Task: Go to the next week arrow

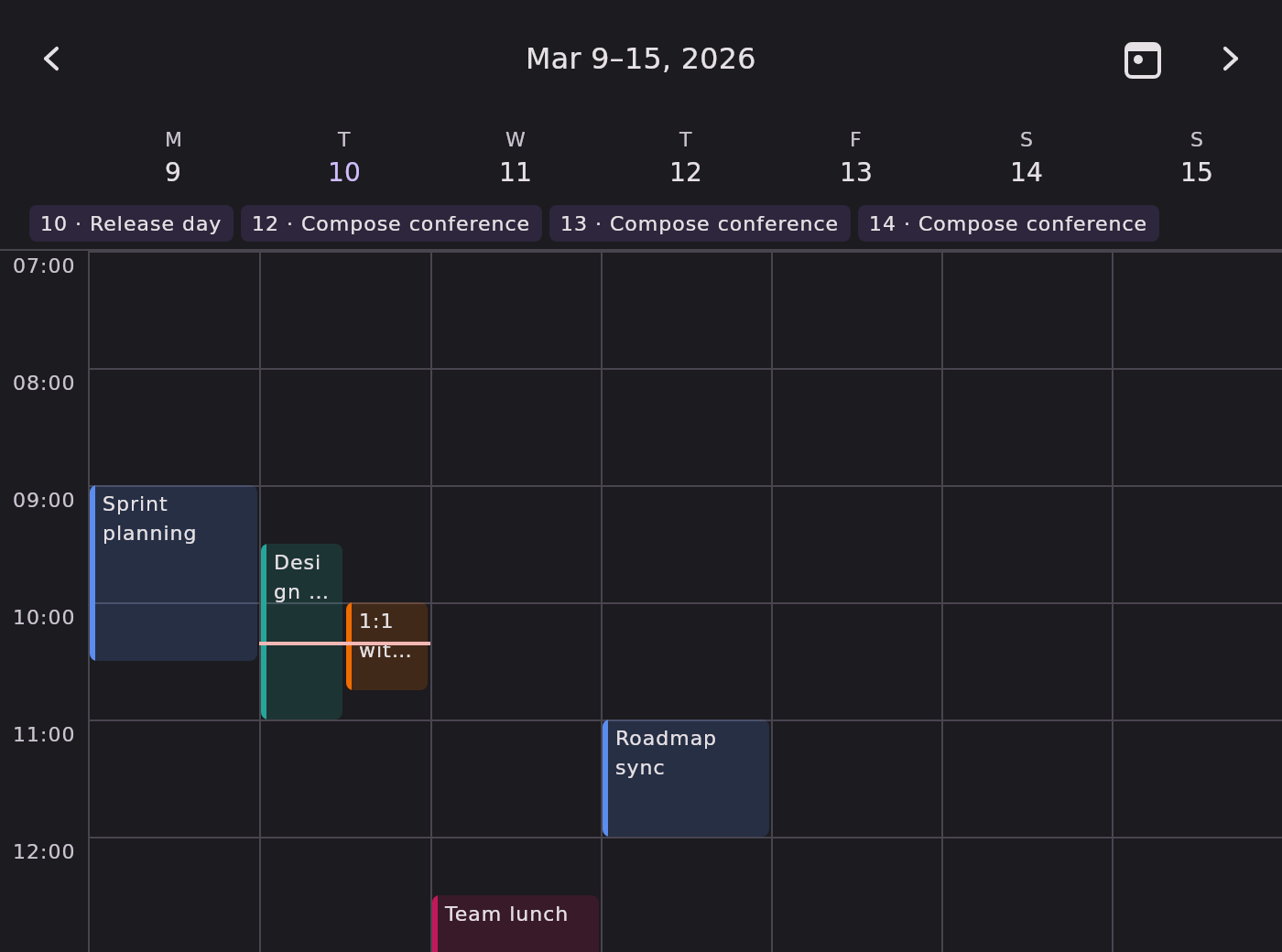Action: (1230, 59)
